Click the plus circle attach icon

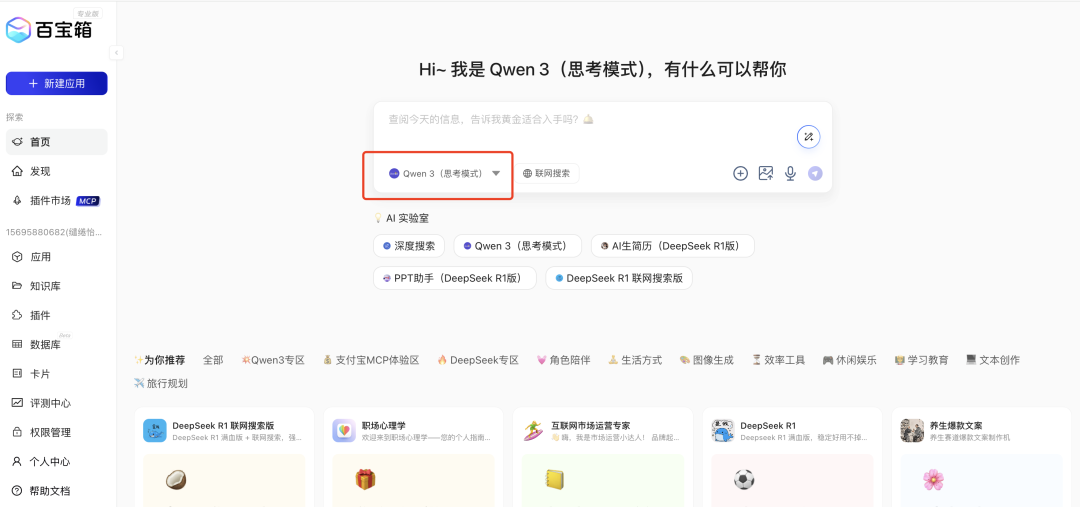tap(740, 174)
